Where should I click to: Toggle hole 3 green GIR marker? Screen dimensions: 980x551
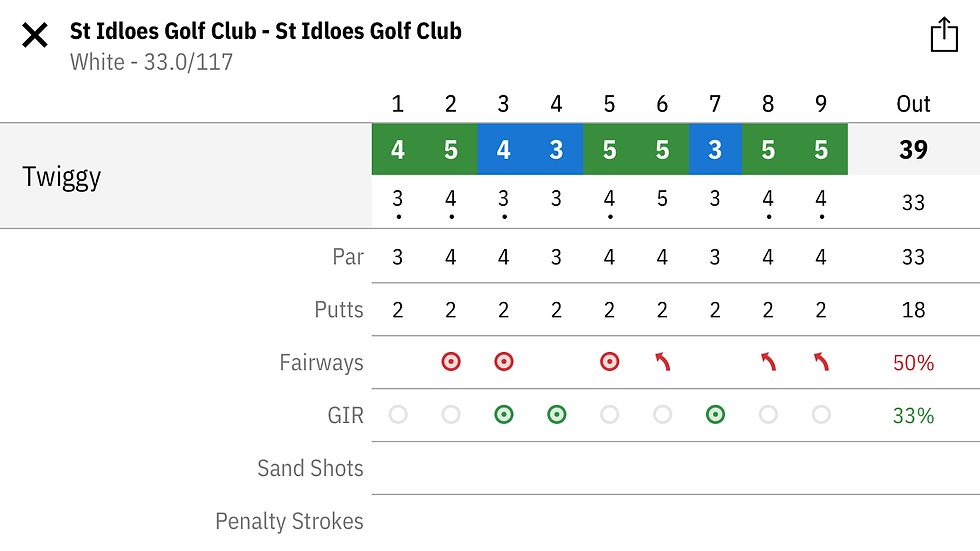[x=504, y=415]
